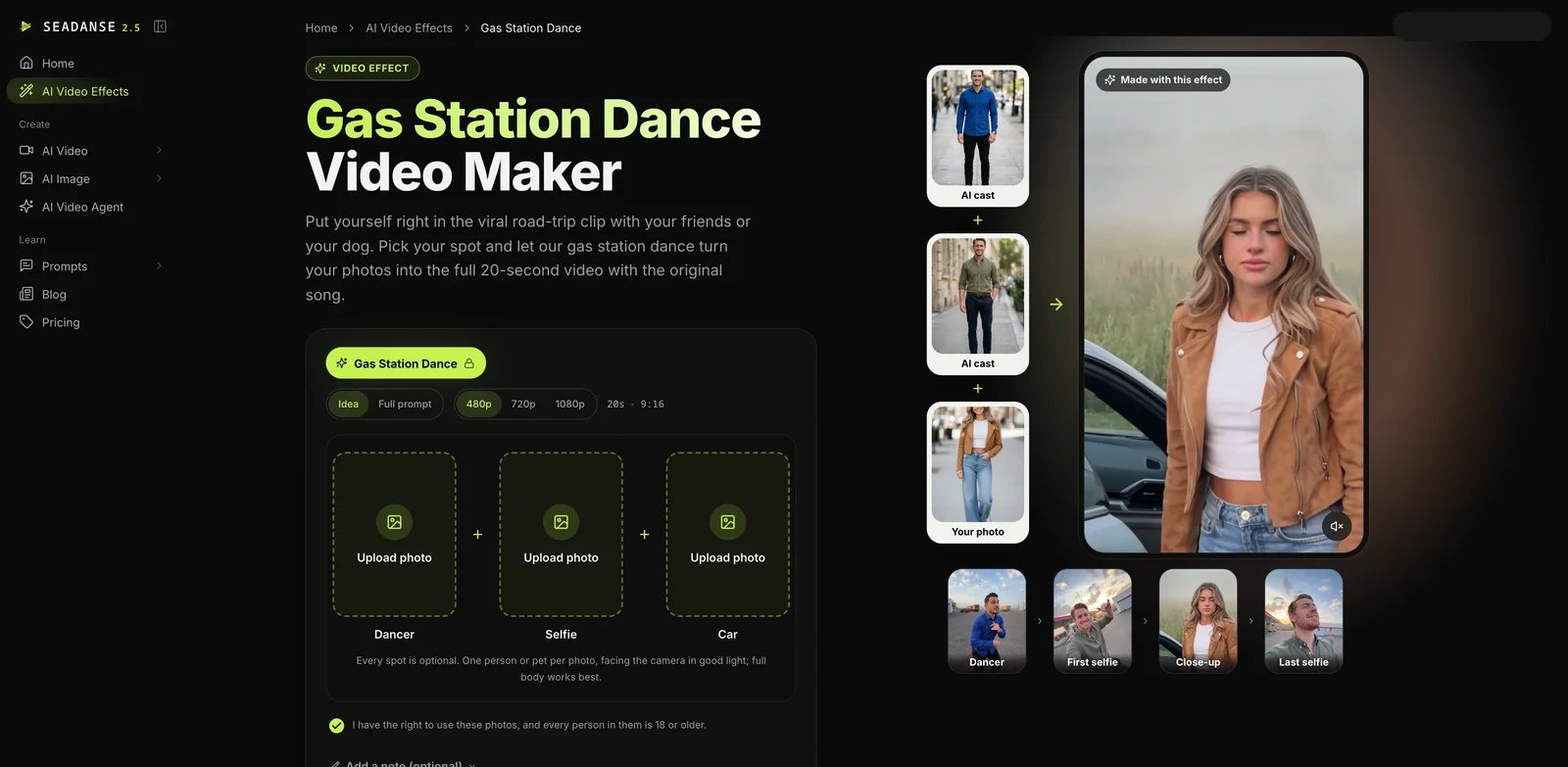Click the Car upload photo icon
The width and height of the screenshot is (1568, 767).
727,522
